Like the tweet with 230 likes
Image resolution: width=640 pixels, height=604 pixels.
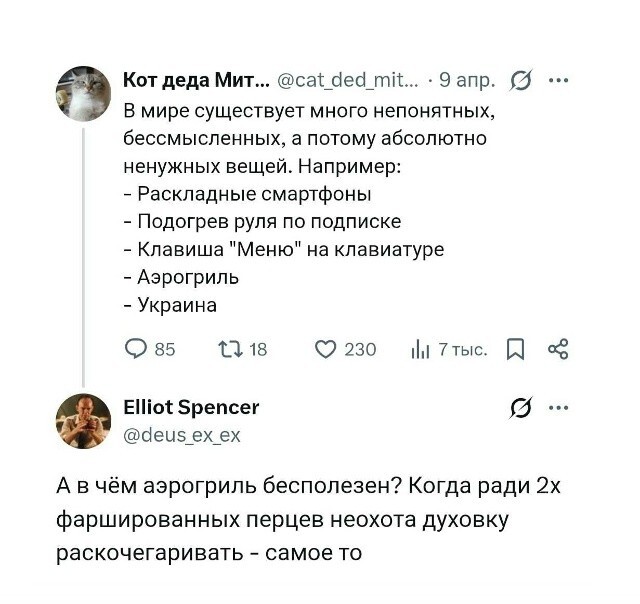click(325, 349)
